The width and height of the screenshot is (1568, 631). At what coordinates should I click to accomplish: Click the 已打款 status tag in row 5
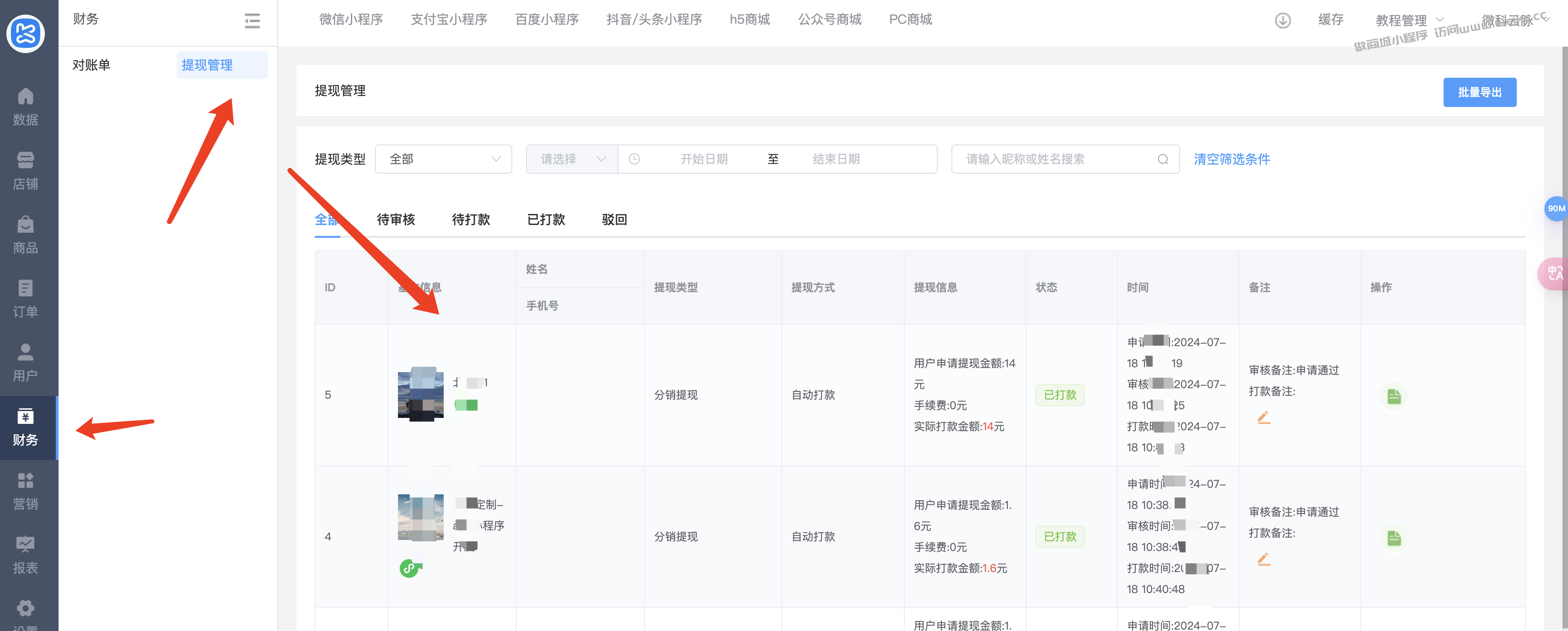tap(1060, 395)
